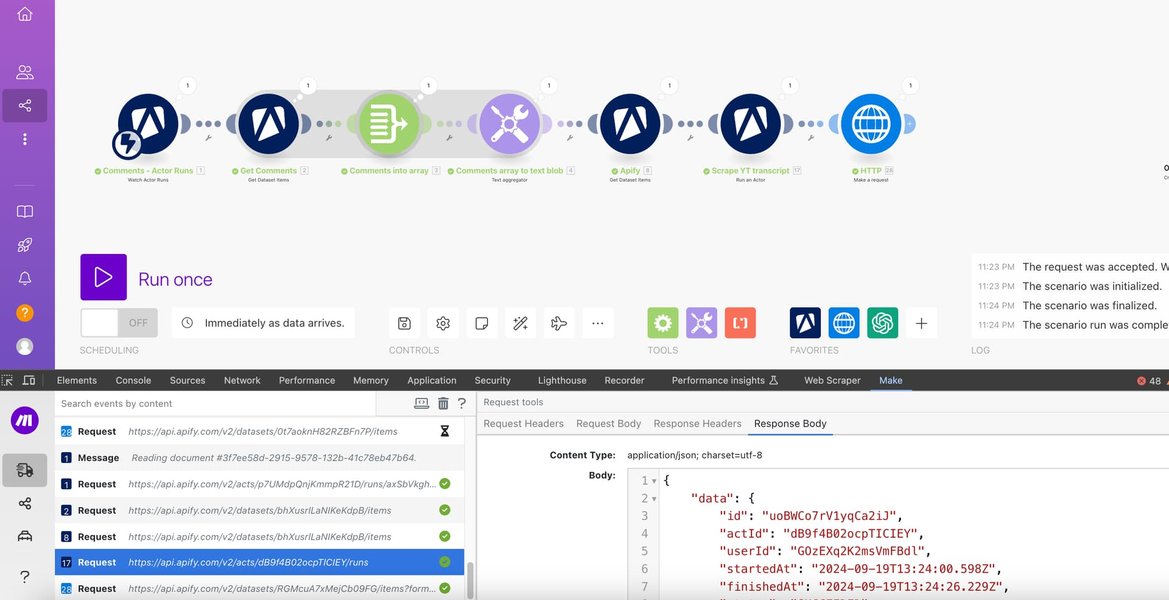Click the plus to add a favorite
The height and width of the screenshot is (600, 1169).
[x=921, y=323]
